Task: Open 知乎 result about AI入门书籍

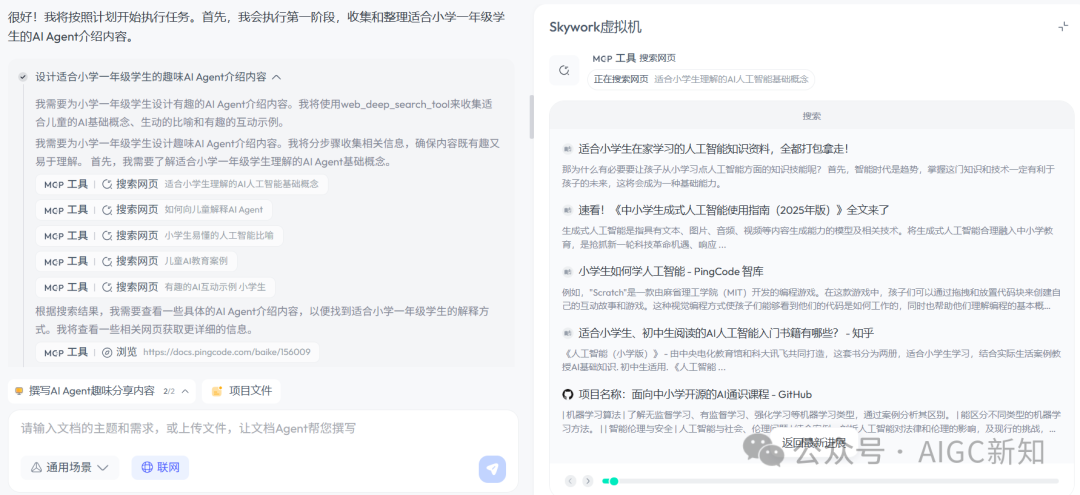Action: point(726,333)
